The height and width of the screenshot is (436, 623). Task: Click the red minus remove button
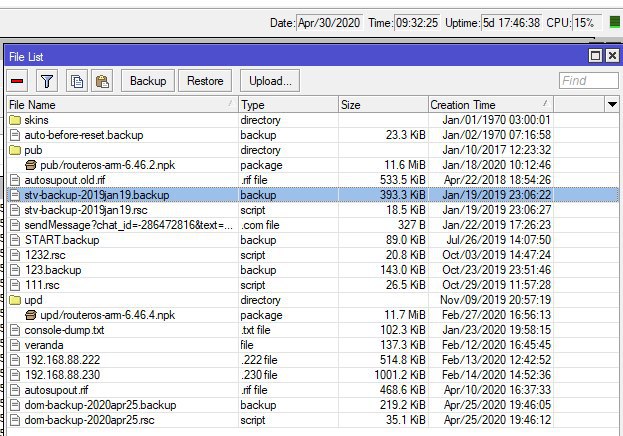[x=17, y=81]
